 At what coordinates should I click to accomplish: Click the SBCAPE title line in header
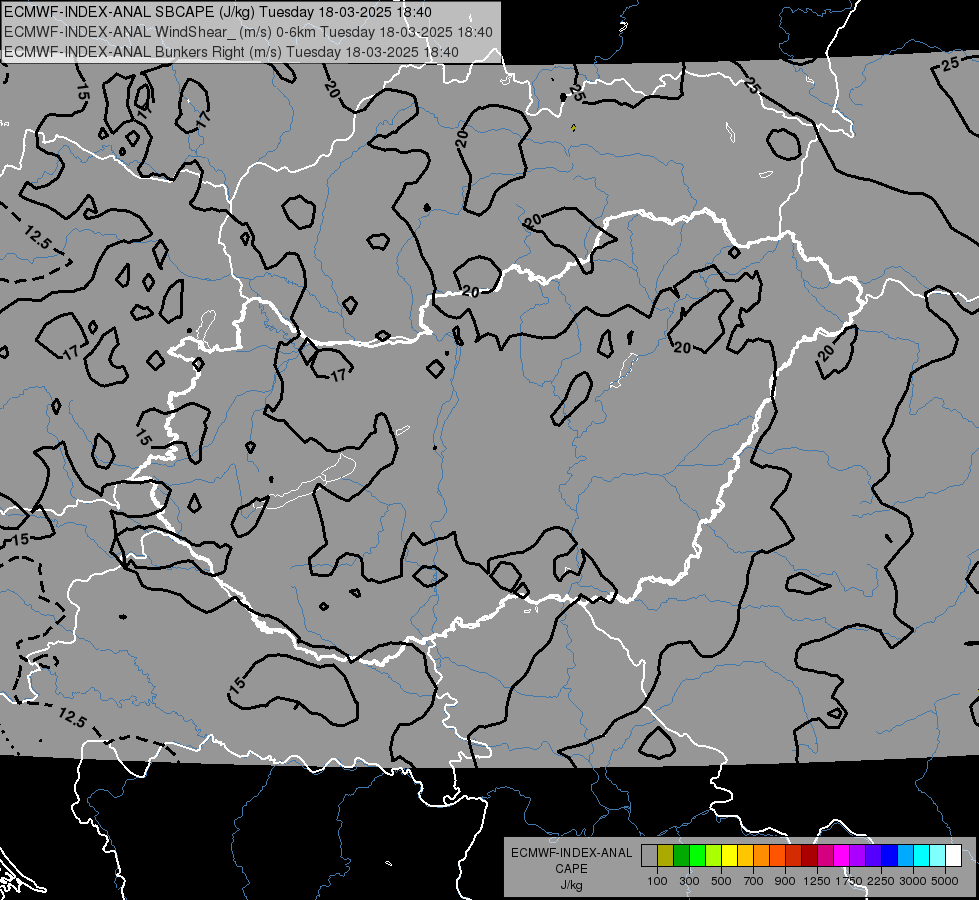[x=217, y=12]
